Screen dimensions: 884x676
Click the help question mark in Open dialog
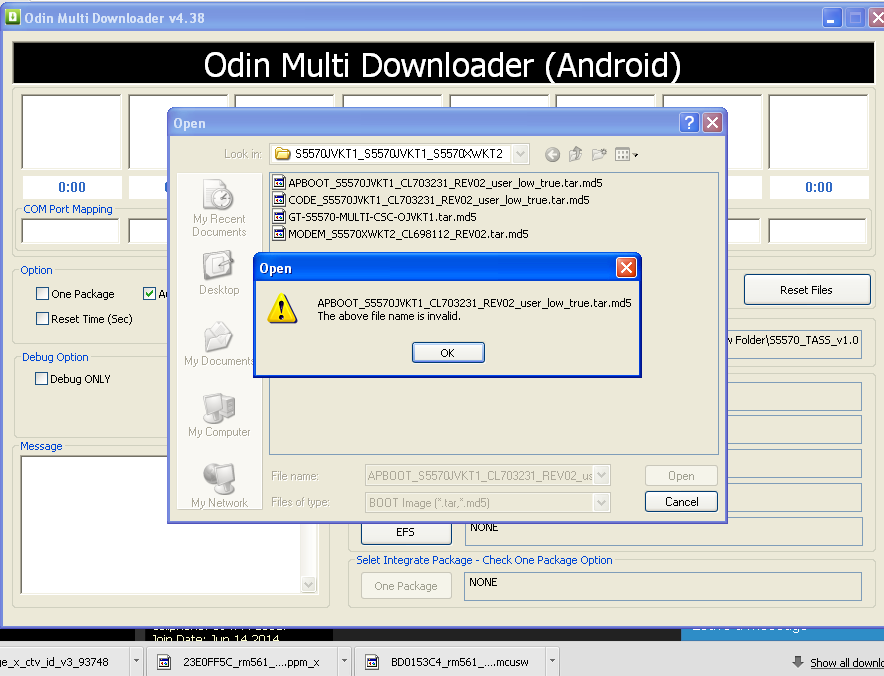pyautogui.click(x=689, y=122)
